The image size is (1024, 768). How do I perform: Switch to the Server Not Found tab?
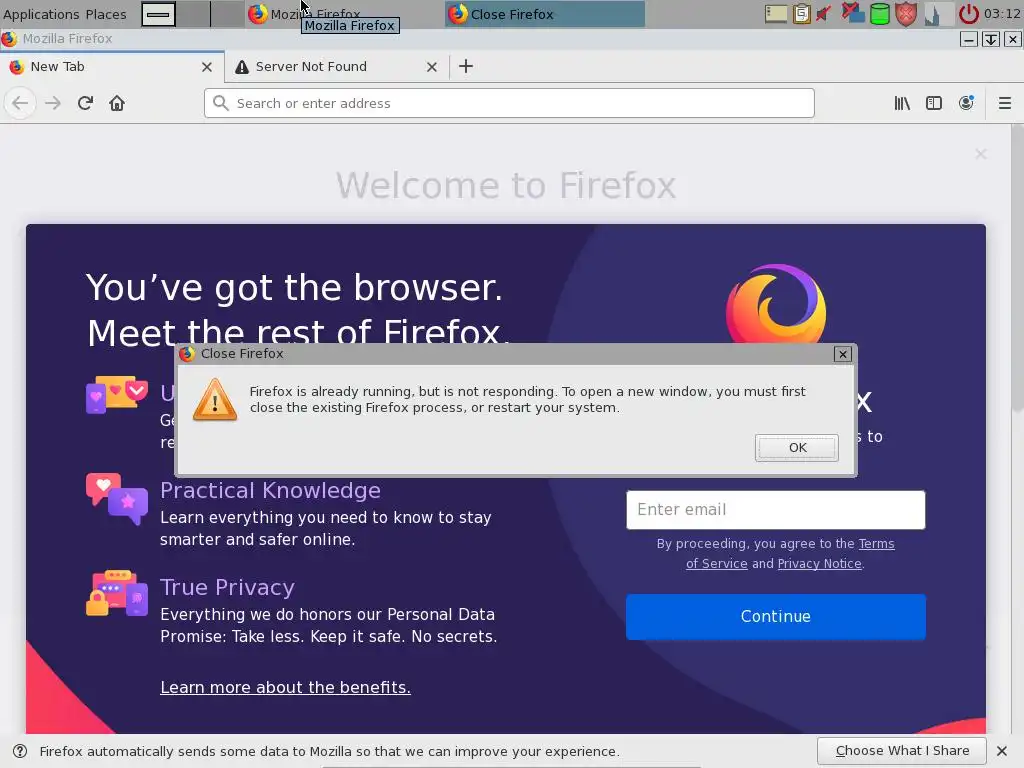(x=337, y=67)
